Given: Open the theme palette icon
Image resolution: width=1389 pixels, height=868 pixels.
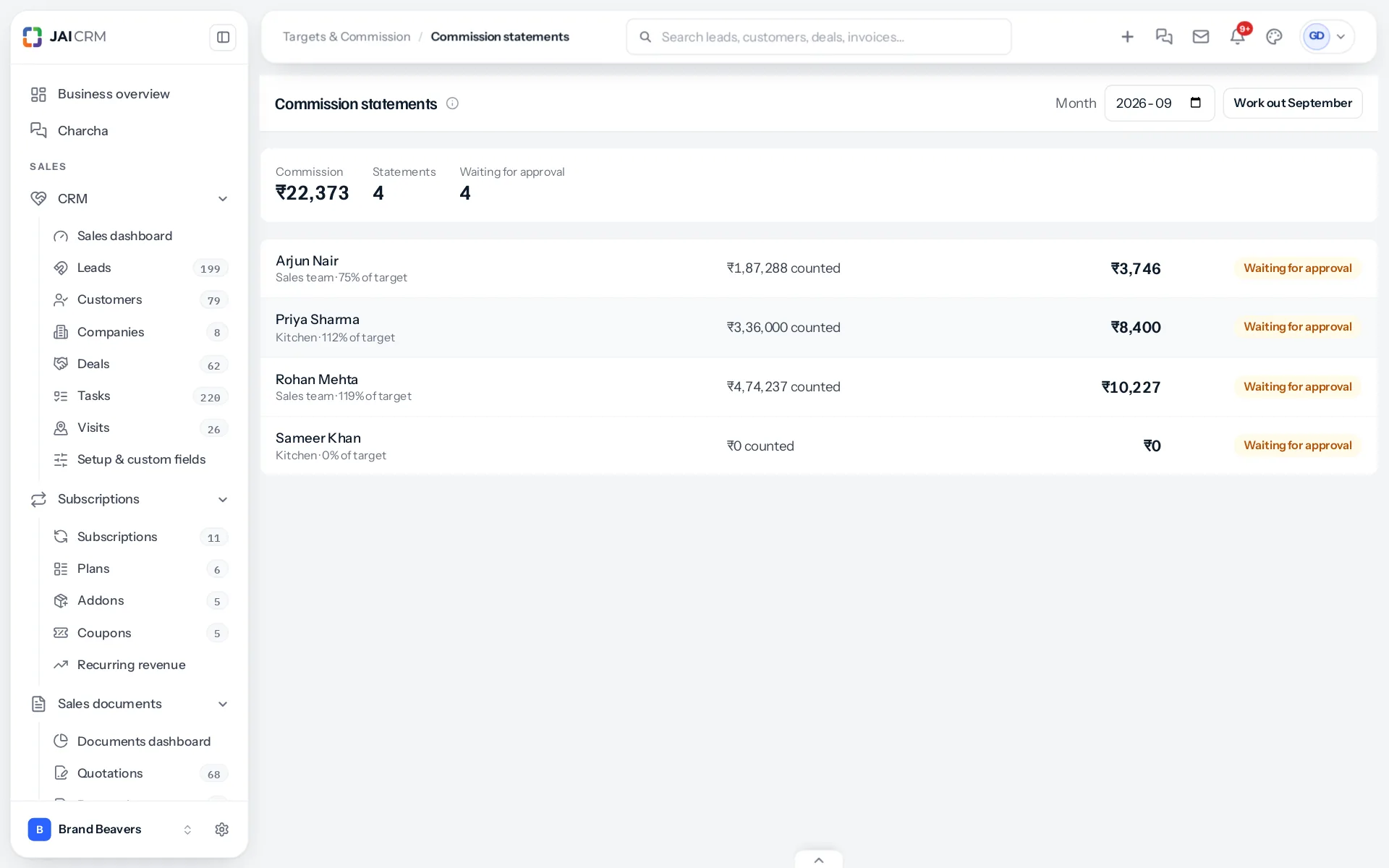Looking at the screenshot, I should pyautogui.click(x=1274, y=37).
